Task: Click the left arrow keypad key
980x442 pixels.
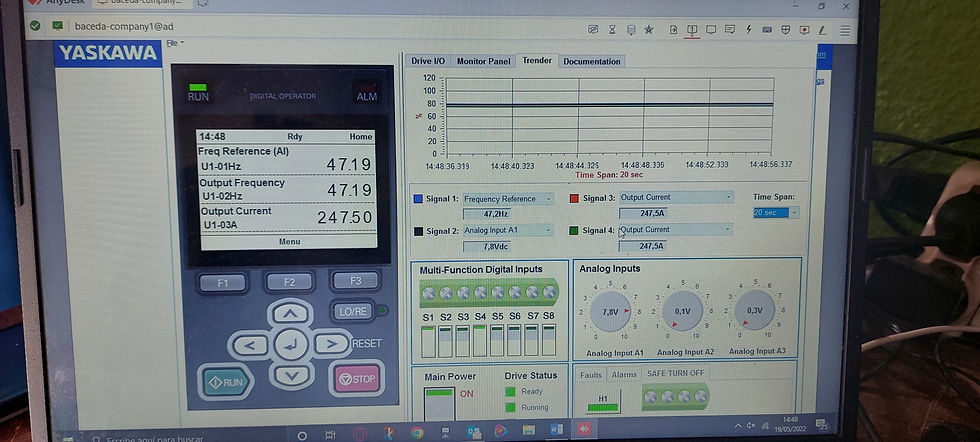Action: pos(249,344)
